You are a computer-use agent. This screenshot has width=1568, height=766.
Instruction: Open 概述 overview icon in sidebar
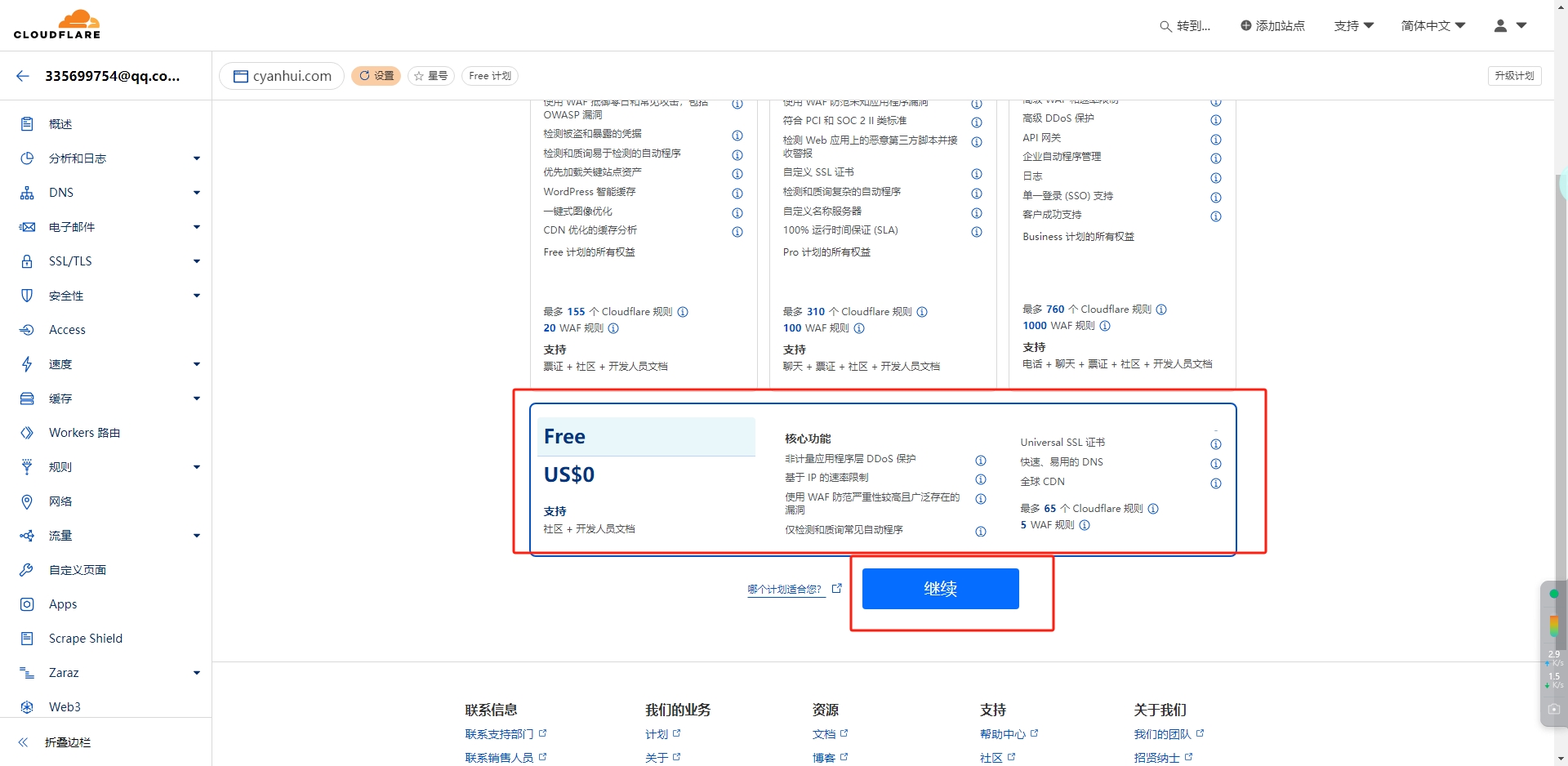pyautogui.click(x=27, y=124)
